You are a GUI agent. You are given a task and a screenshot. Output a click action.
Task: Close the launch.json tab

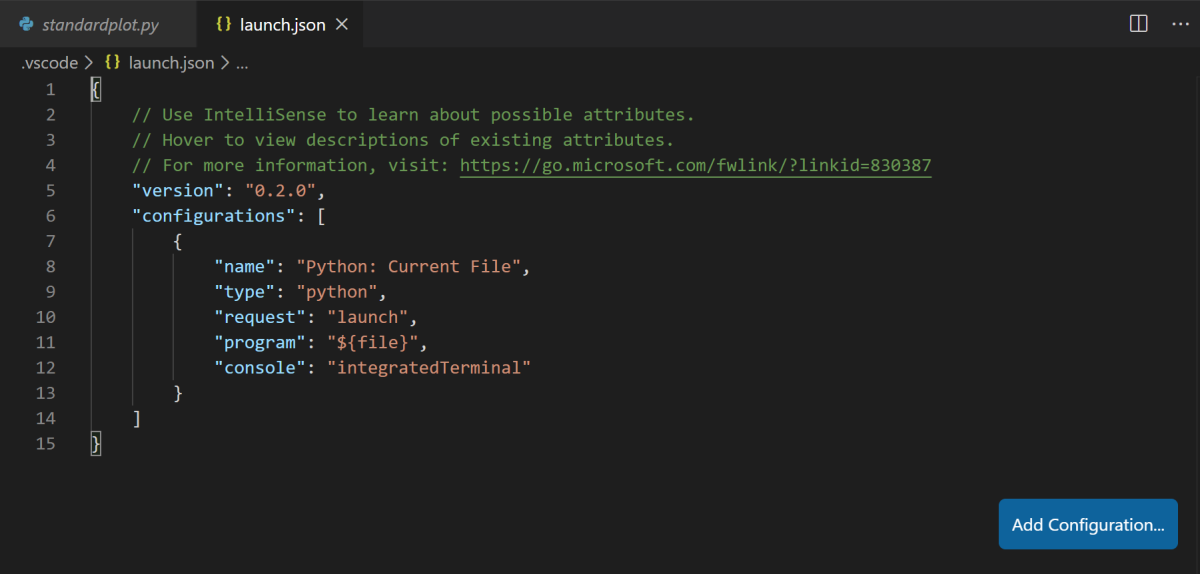[342, 25]
